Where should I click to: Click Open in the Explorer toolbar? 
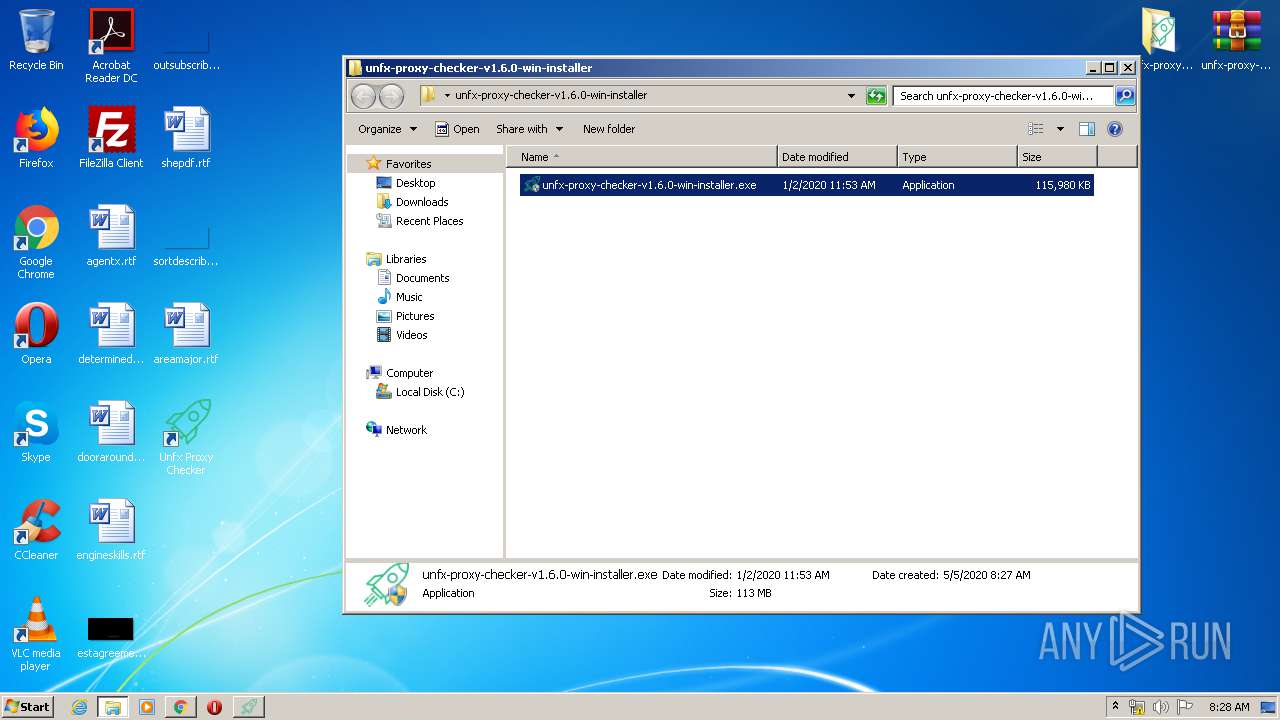pos(457,129)
